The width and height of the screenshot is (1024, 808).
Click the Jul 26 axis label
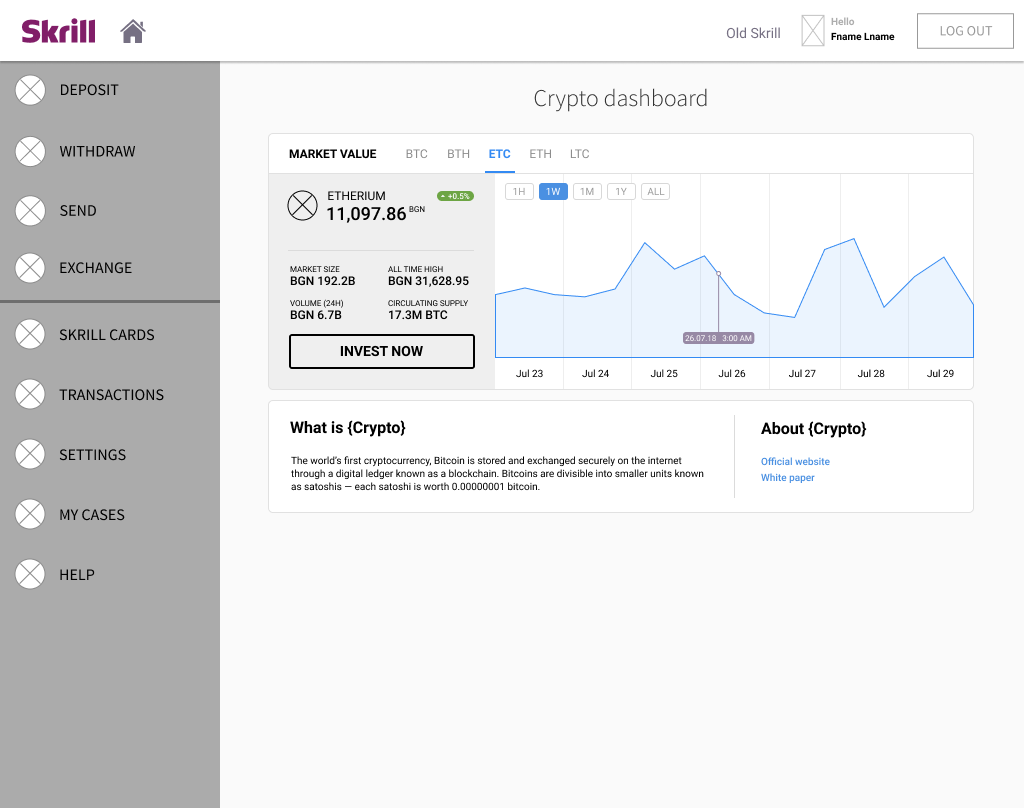click(731, 374)
